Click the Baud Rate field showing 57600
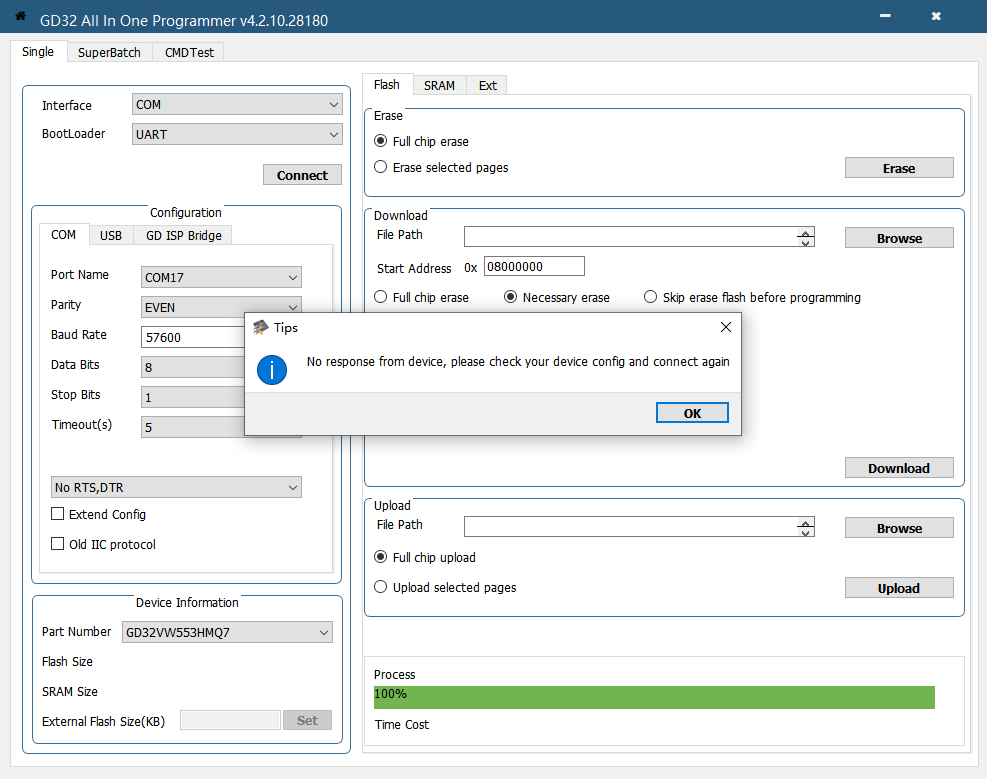Screen dimensions: 987x779 [193, 337]
